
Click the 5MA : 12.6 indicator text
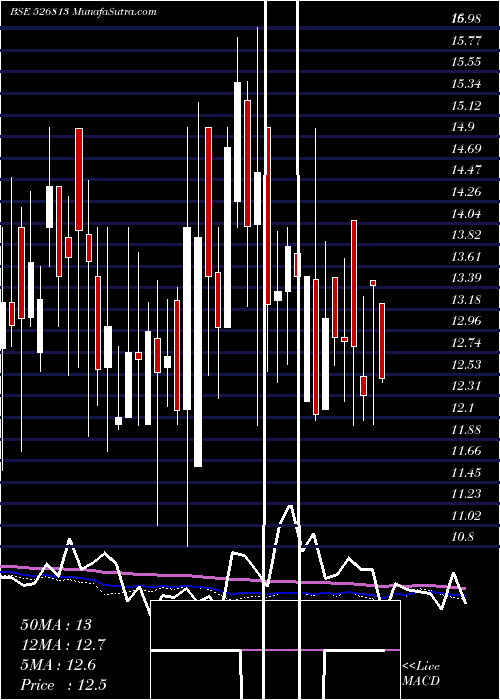pyautogui.click(x=58, y=665)
